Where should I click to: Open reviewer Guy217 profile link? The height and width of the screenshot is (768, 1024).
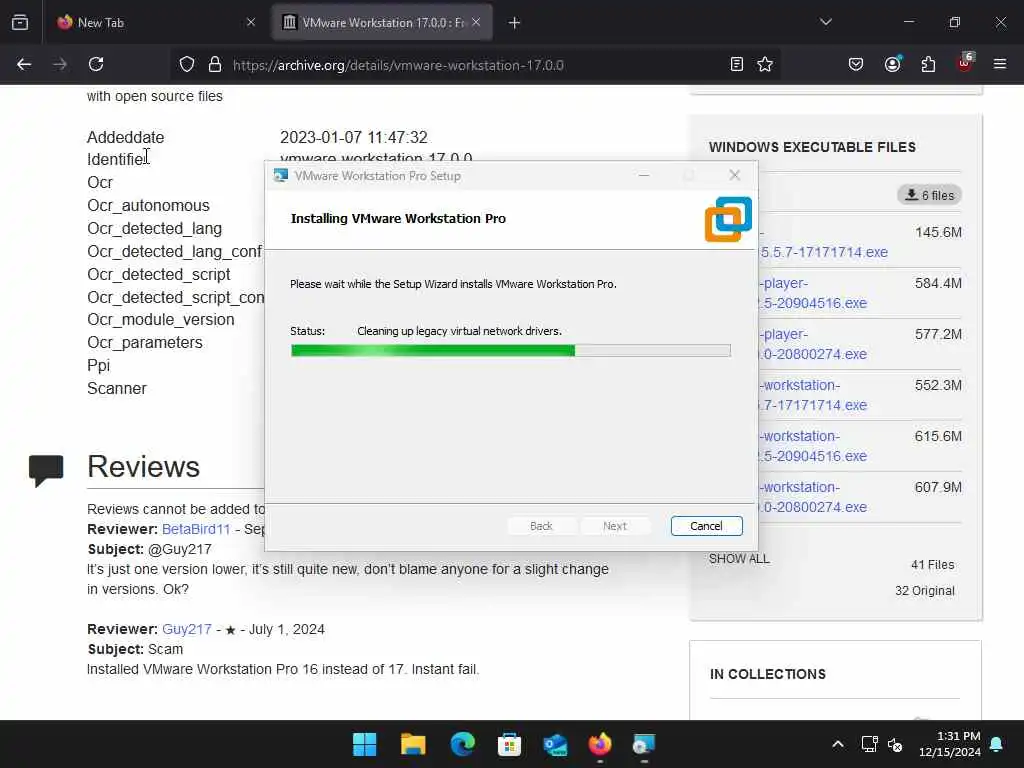tap(187, 629)
